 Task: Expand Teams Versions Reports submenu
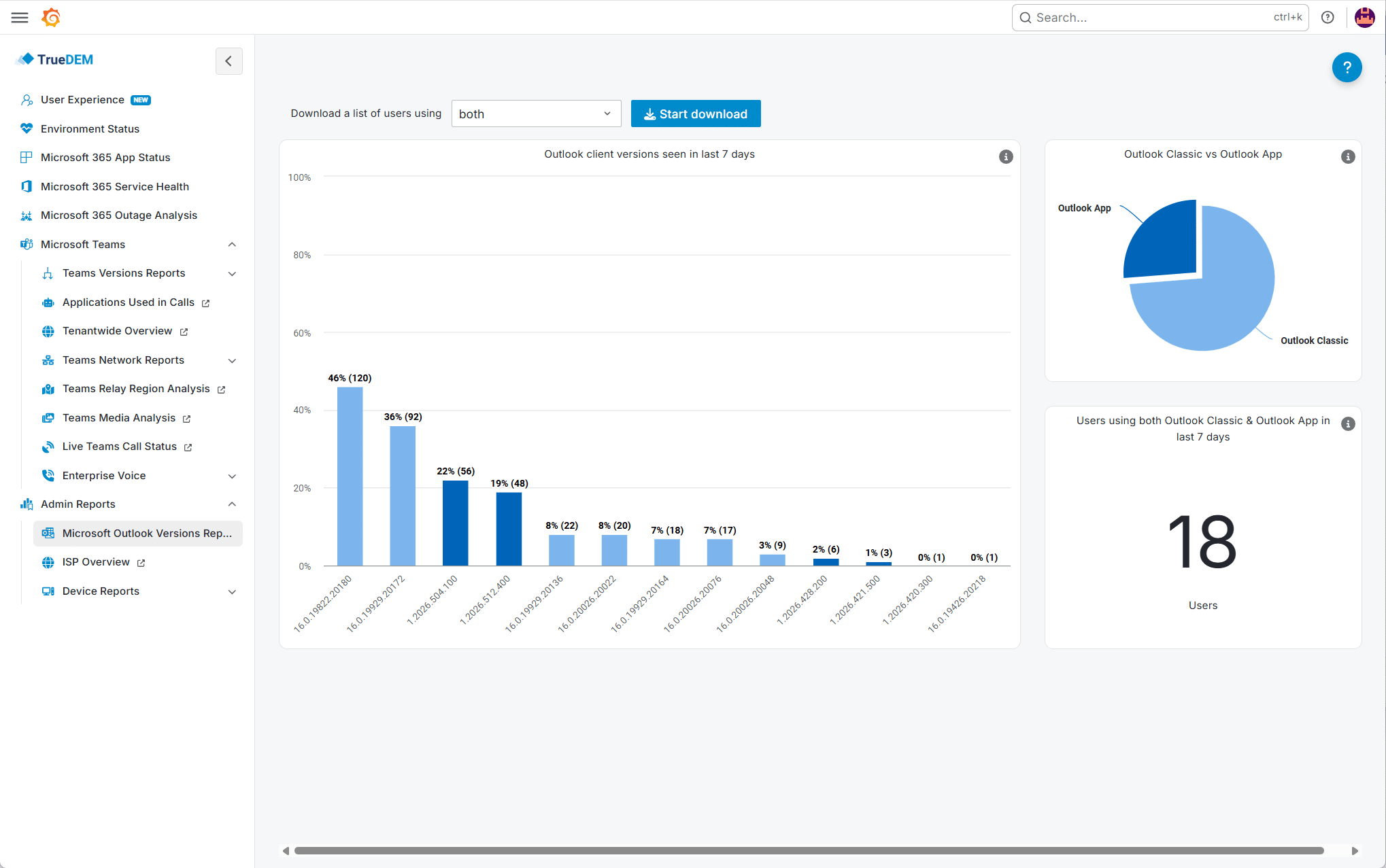point(232,273)
